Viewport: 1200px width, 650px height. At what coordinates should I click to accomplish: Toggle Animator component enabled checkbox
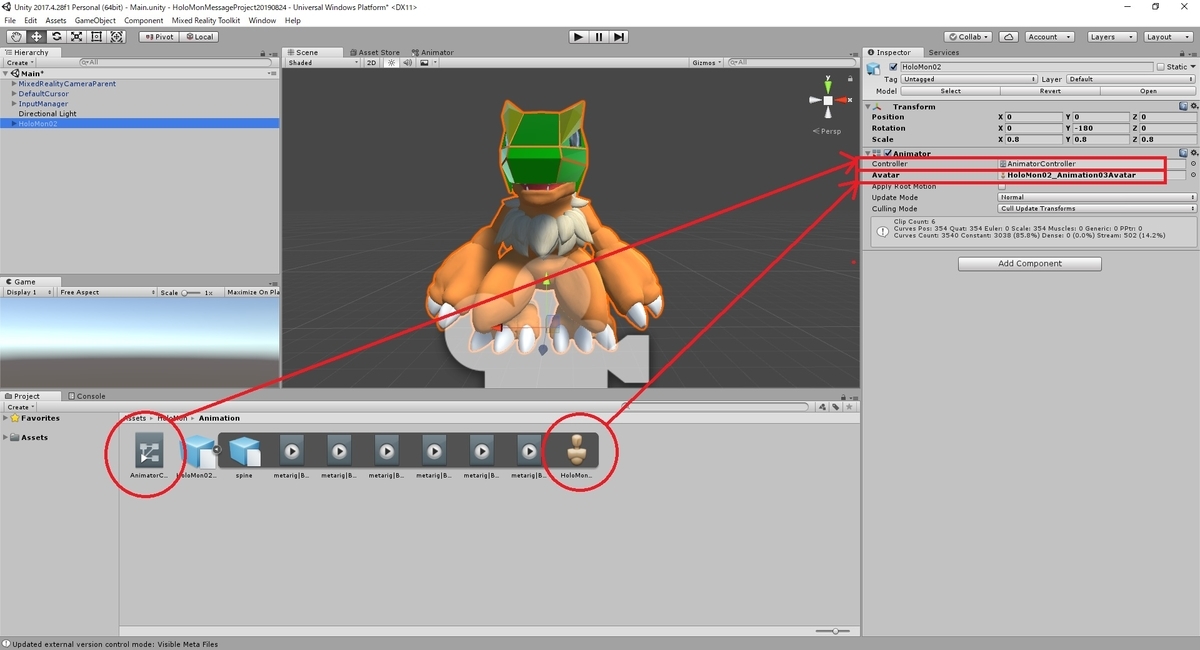pos(887,153)
